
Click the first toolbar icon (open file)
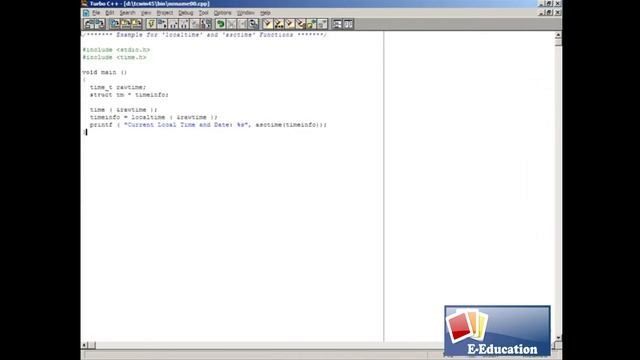pyautogui.click(x=89, y=24)
